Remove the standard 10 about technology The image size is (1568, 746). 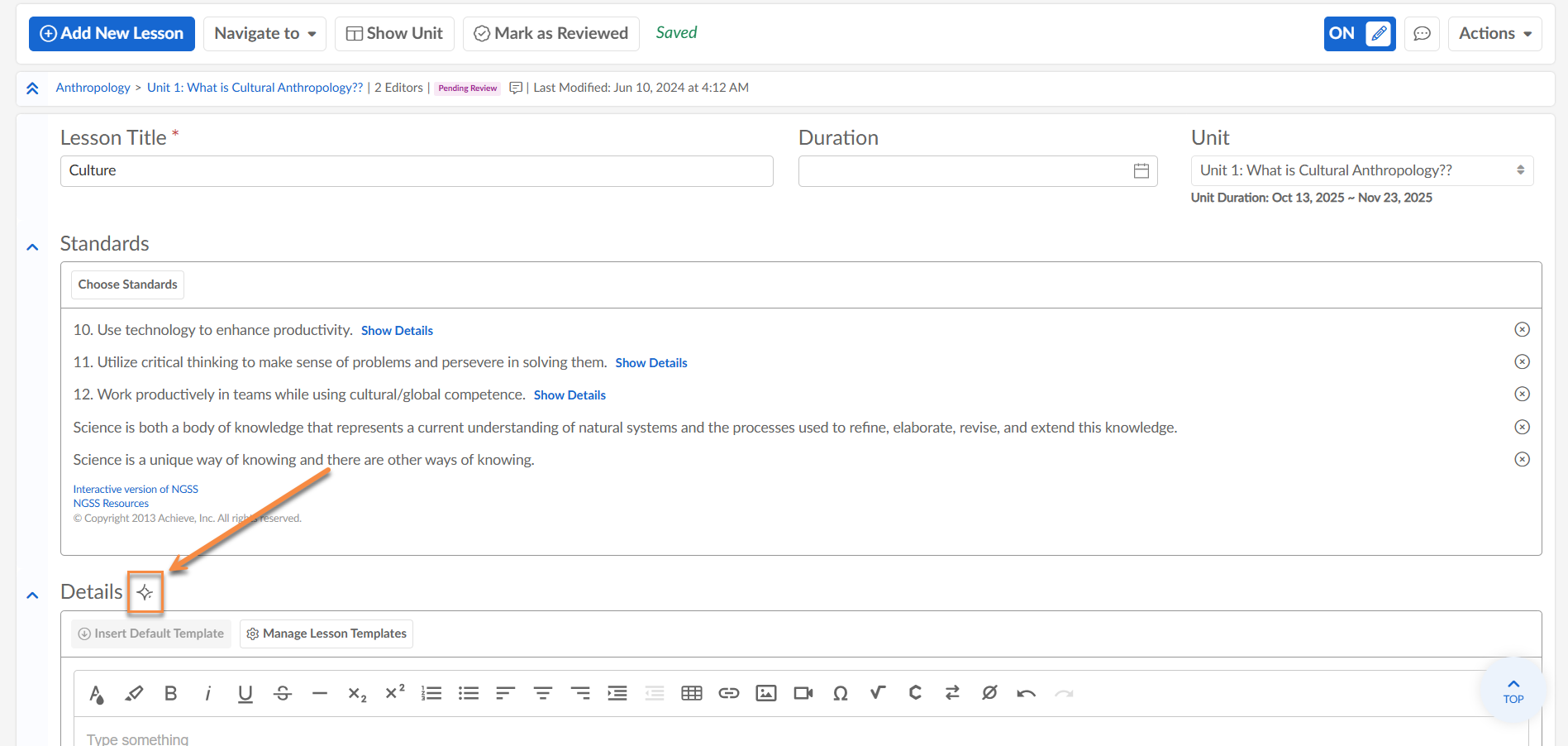click(x=1522, y=329)
